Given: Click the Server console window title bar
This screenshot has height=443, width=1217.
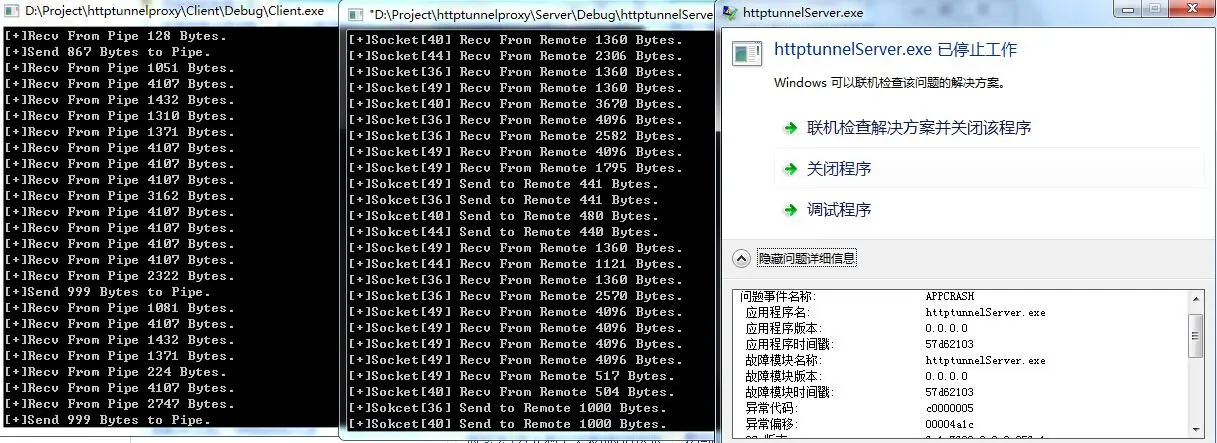Looking at the screenshot, I should pos(528,14).
